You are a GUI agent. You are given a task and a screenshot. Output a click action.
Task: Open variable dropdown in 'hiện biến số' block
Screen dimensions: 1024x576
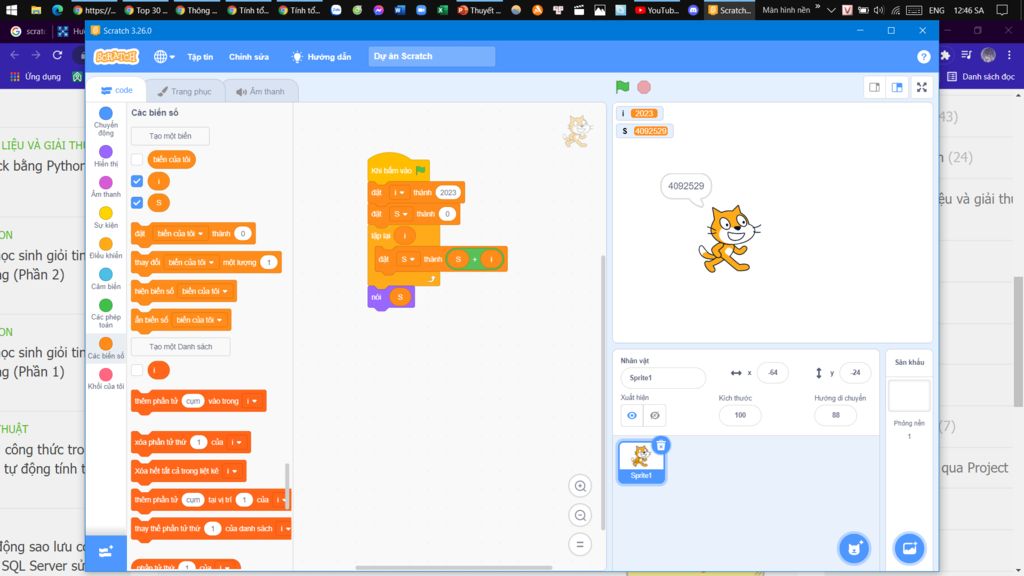[x=205, y=291]
